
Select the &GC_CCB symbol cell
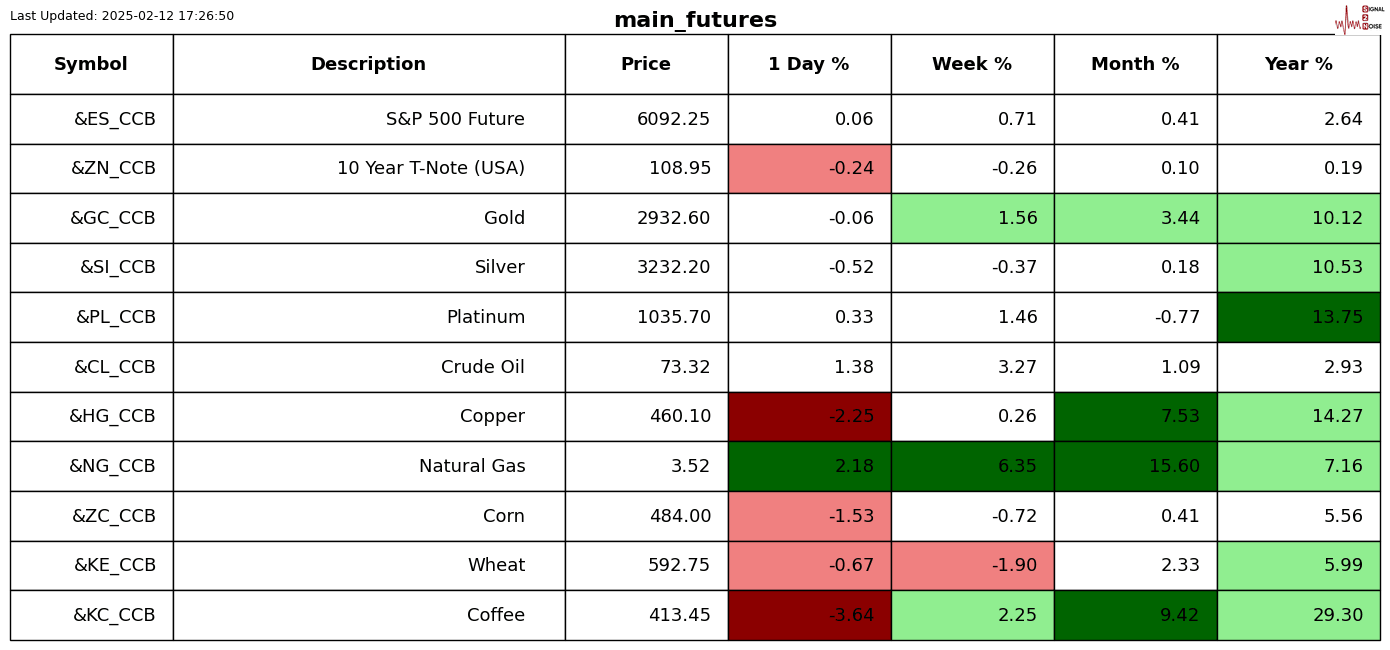112,218
